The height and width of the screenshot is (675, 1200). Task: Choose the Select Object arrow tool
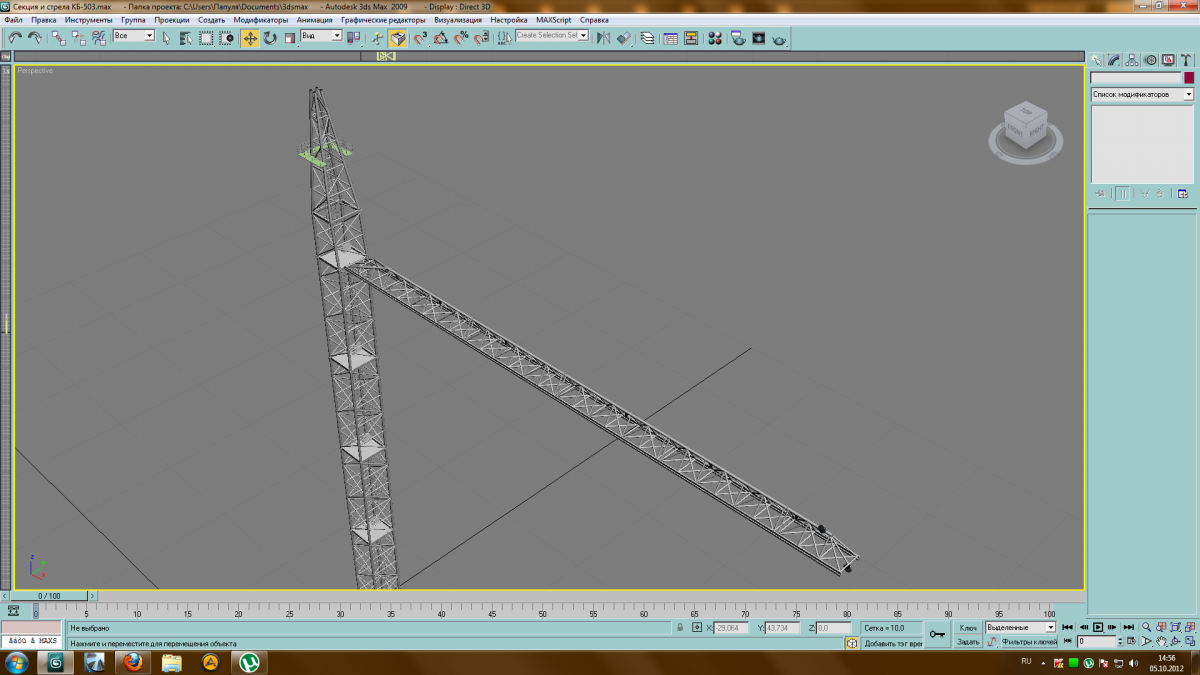coord(166,38)
